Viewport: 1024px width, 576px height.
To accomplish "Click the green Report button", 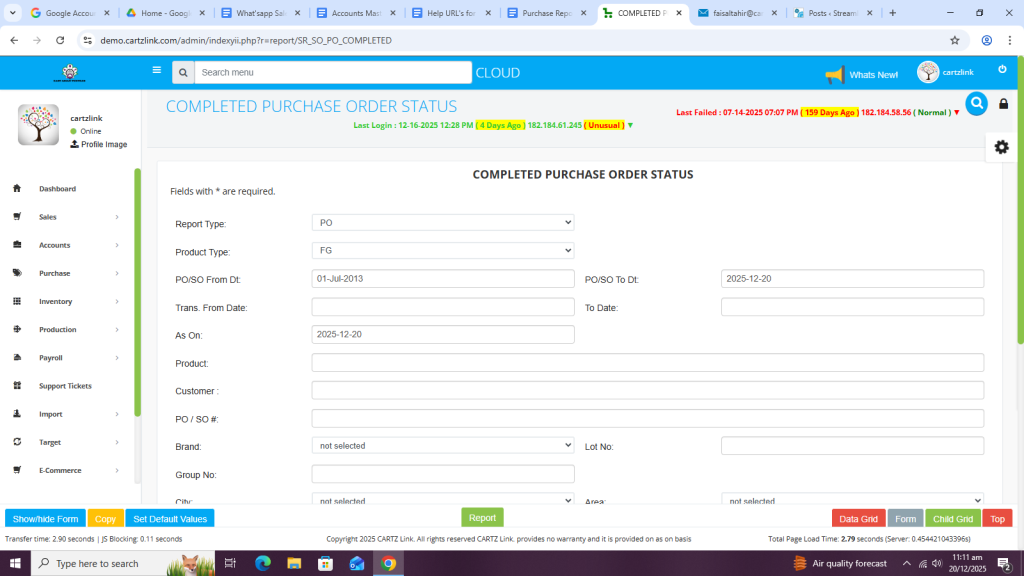I will point(482,518).
